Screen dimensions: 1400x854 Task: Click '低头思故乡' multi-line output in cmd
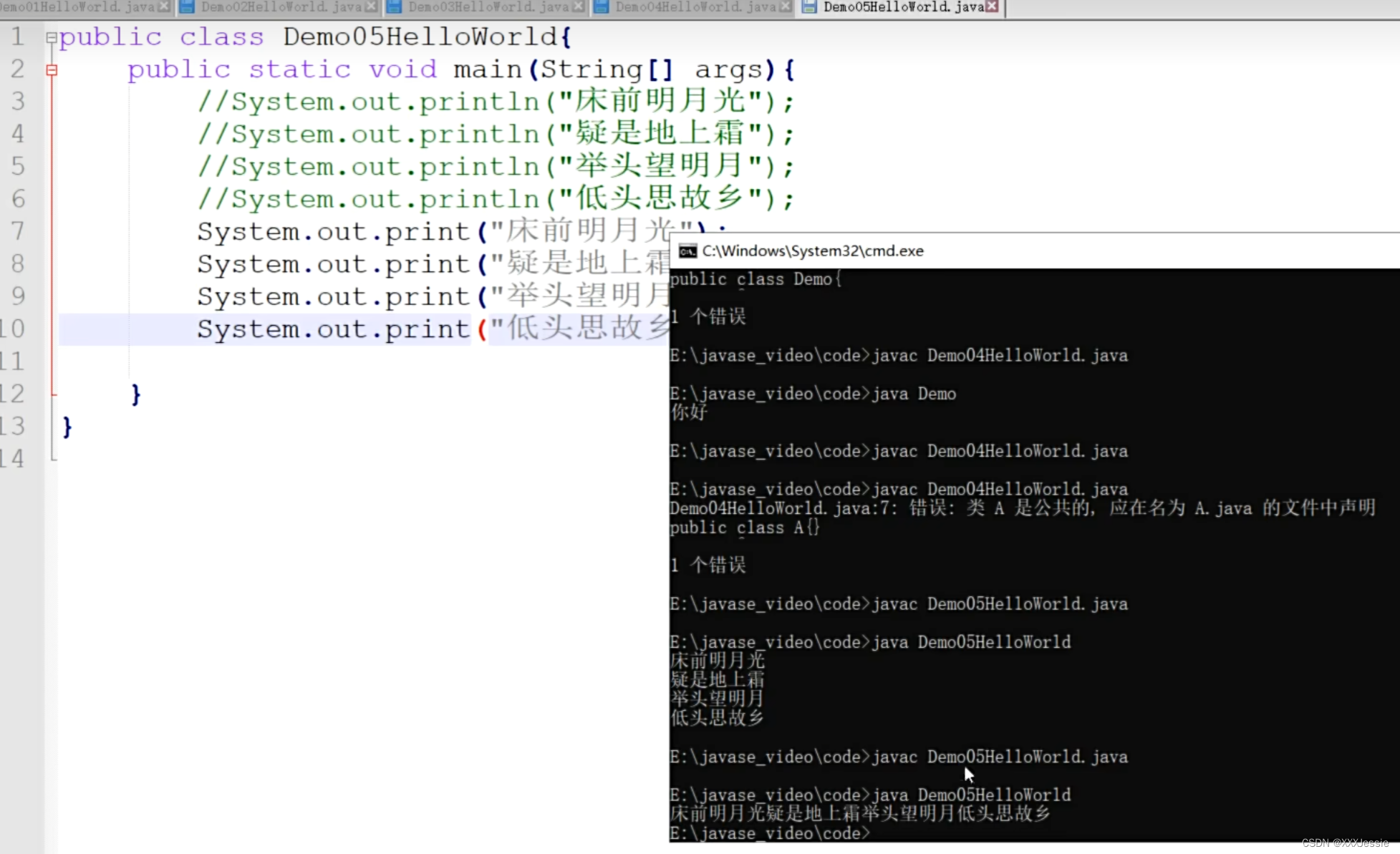[718, 717]
